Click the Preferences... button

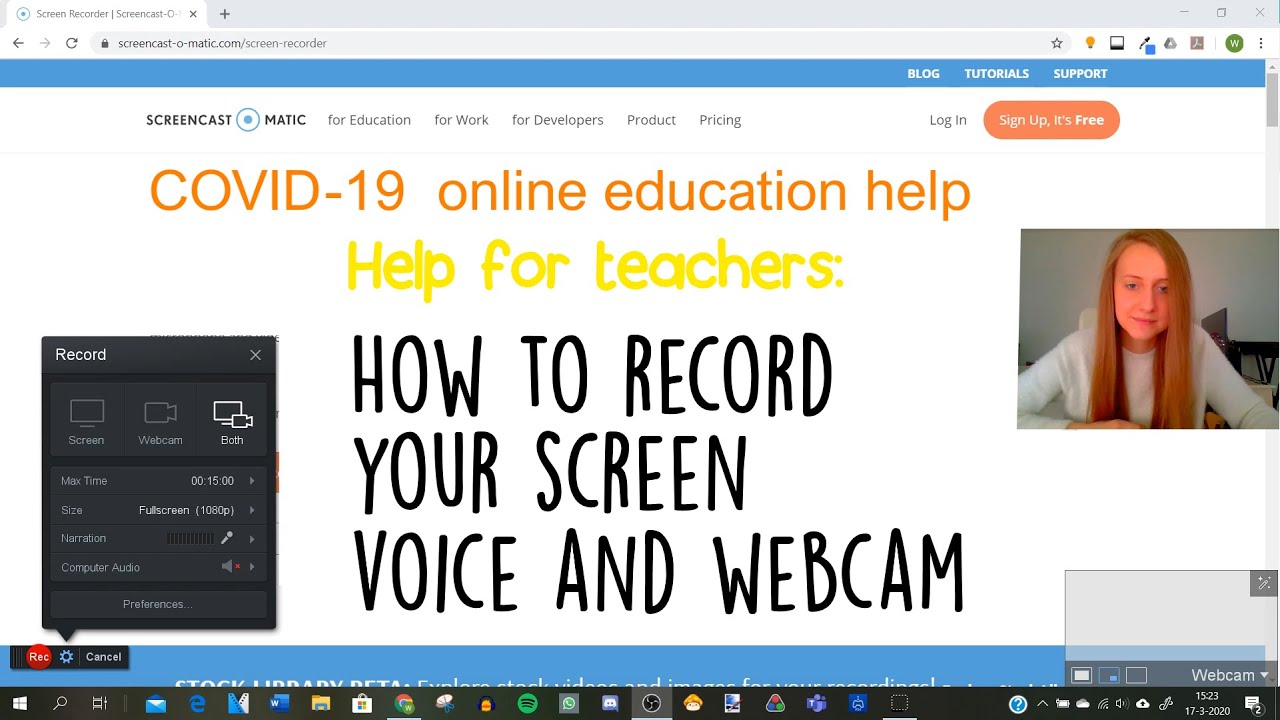(x=158, y=604)
